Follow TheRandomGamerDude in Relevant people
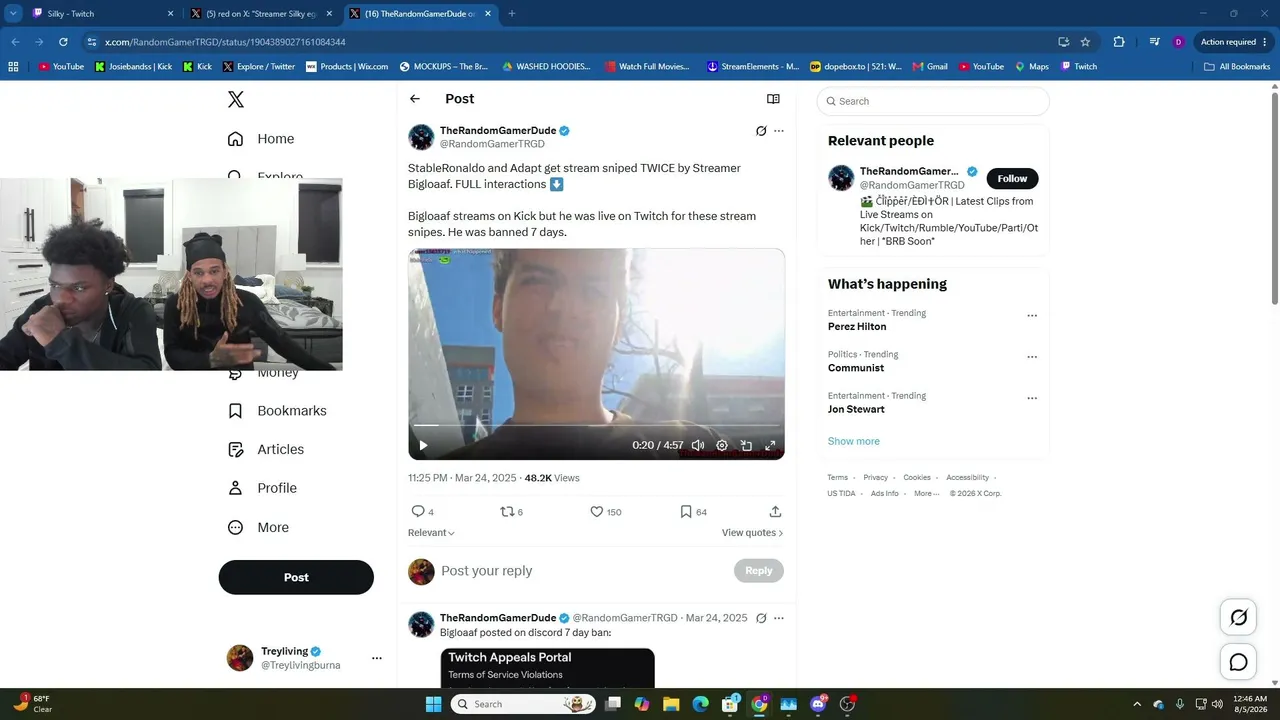1280x720 pixels. click(1012, 179)
